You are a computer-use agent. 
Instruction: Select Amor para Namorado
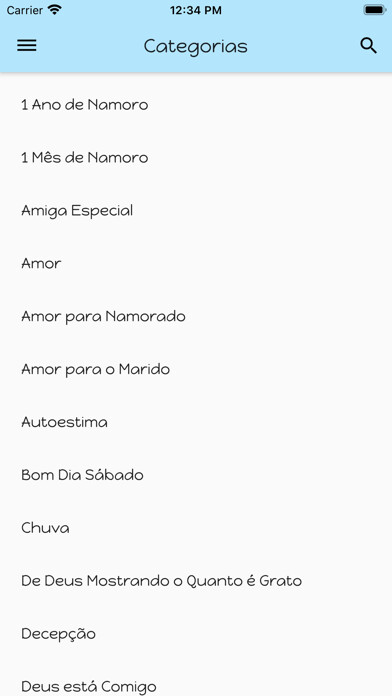click(196, 316)
